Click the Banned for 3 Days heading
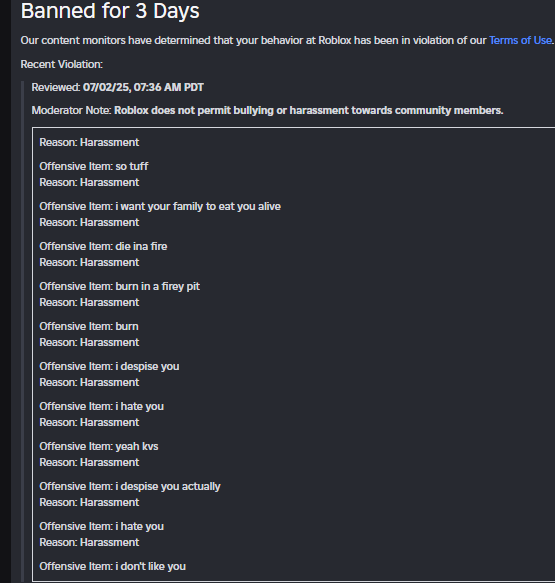Screen dimensions: 555x583 coord(110,10)
